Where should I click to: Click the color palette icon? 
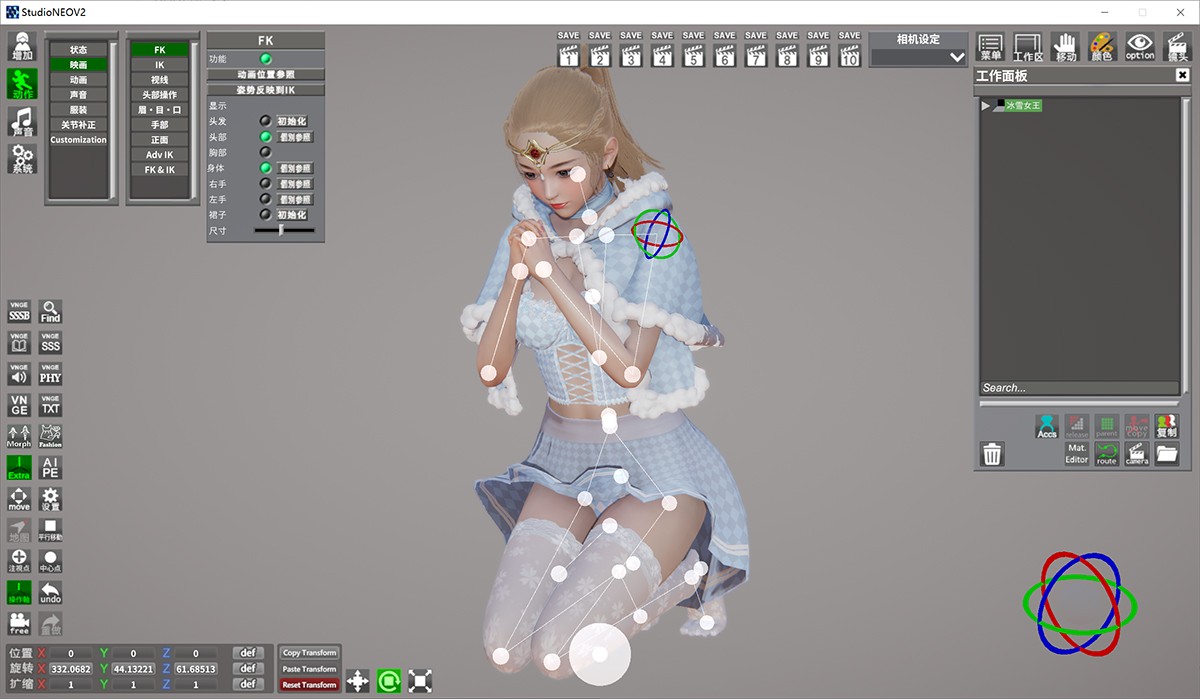point(1101,46)
